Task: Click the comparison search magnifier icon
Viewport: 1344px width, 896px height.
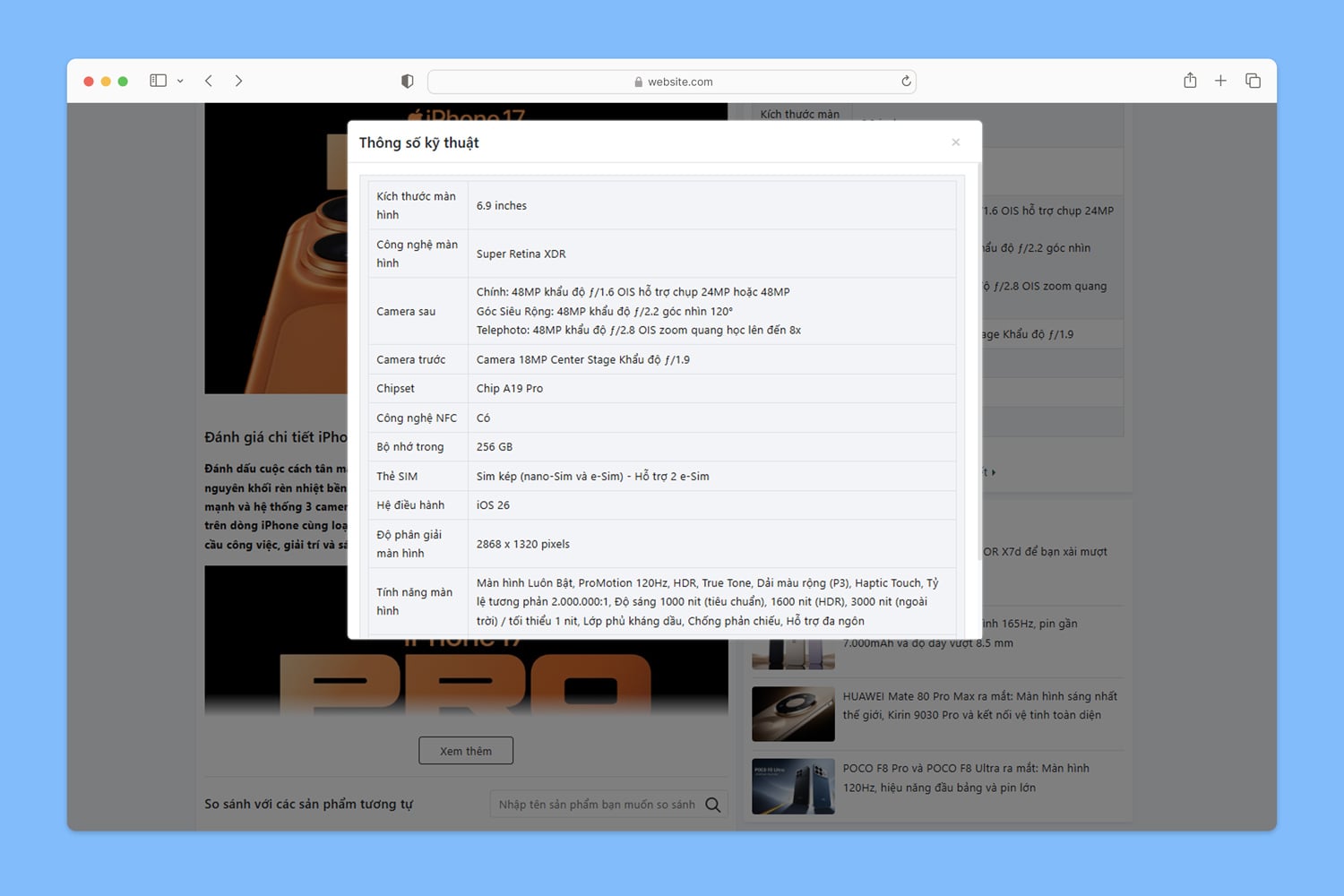Action: pos(713,805)
